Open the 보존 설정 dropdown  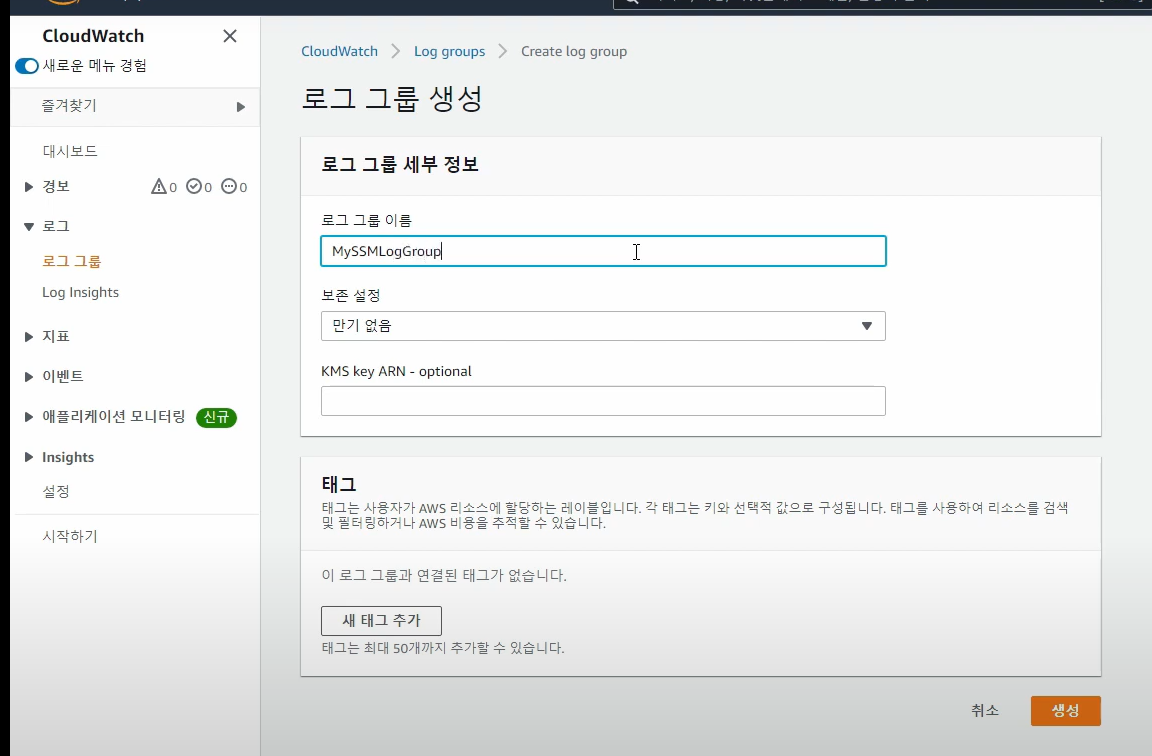click(603, 326)
